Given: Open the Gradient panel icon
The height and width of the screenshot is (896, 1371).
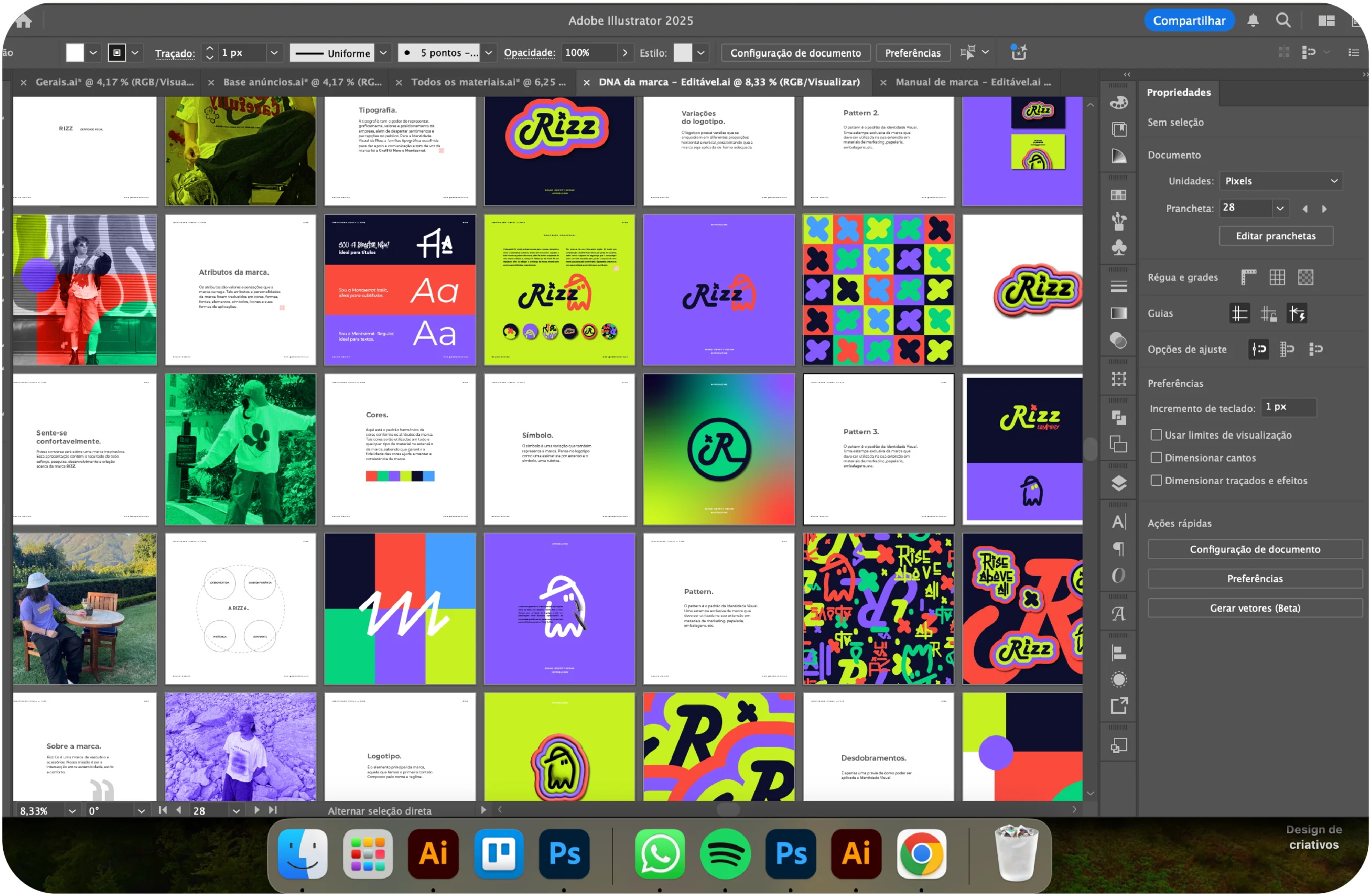Looking at the screenshot, I should pos(1119,313).
